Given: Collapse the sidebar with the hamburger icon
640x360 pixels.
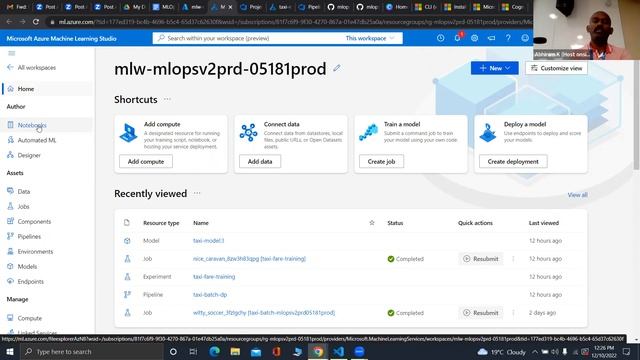Looking at the screenshot, I should (x=11, y=53).
